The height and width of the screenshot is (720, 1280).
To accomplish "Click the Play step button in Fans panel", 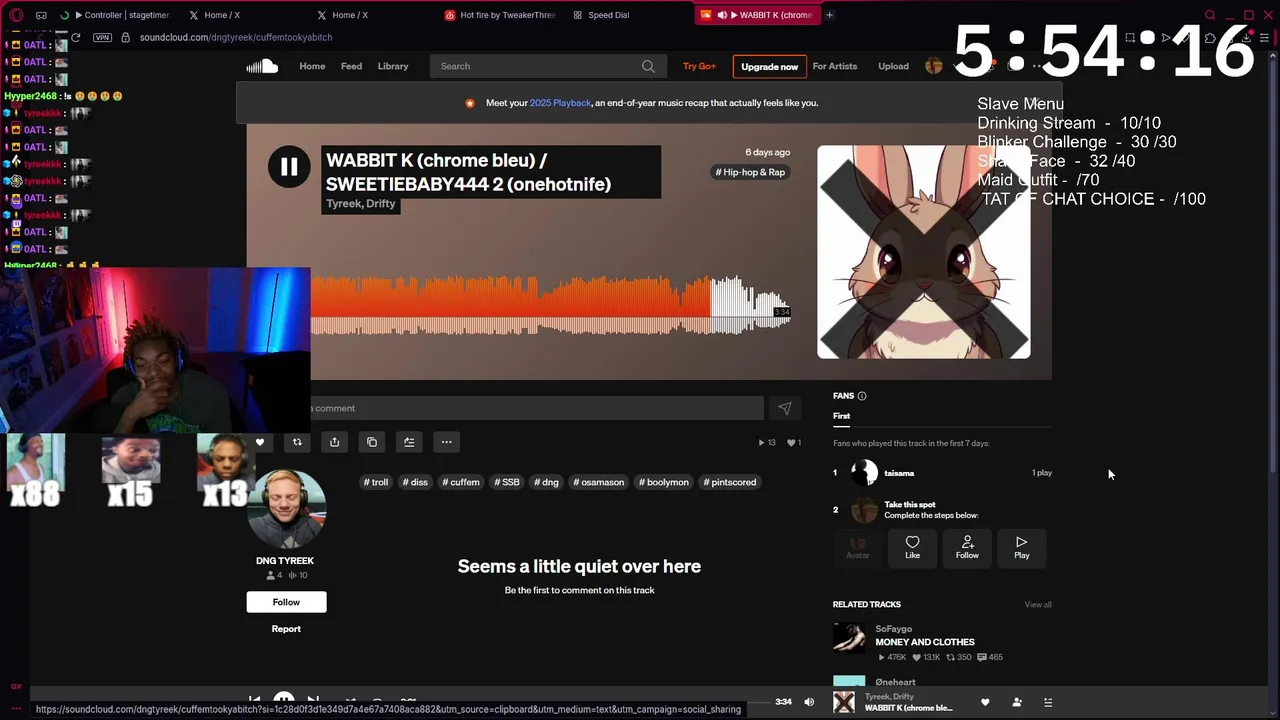I will tap(1021, 547).
